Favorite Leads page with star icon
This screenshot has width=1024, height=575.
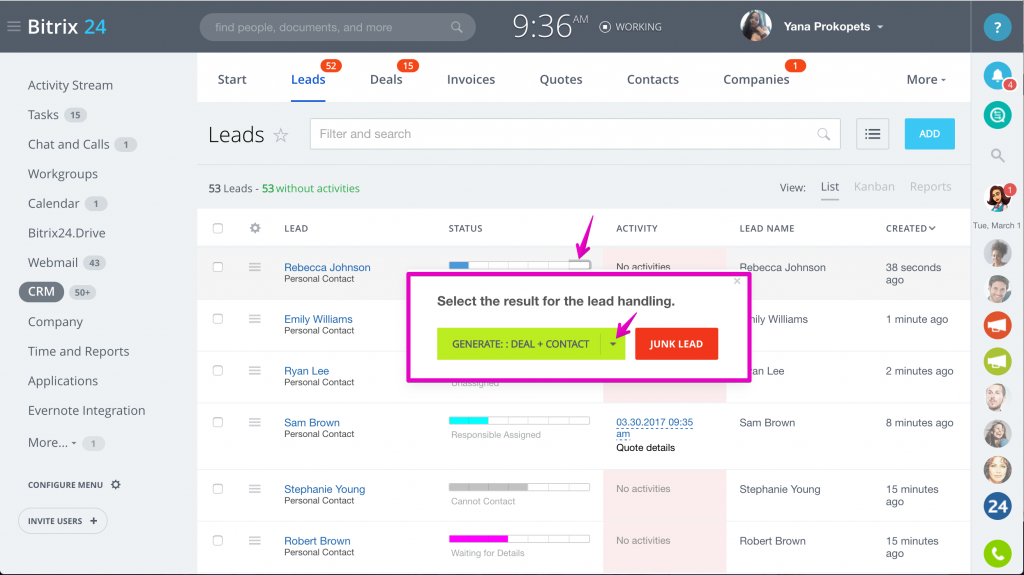pyautogui.click(x=281, y=135)
